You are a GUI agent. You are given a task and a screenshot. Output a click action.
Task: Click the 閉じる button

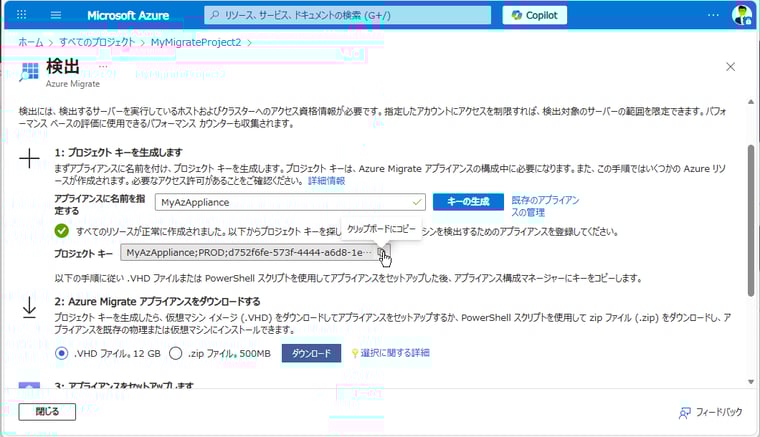pos(47,411)
